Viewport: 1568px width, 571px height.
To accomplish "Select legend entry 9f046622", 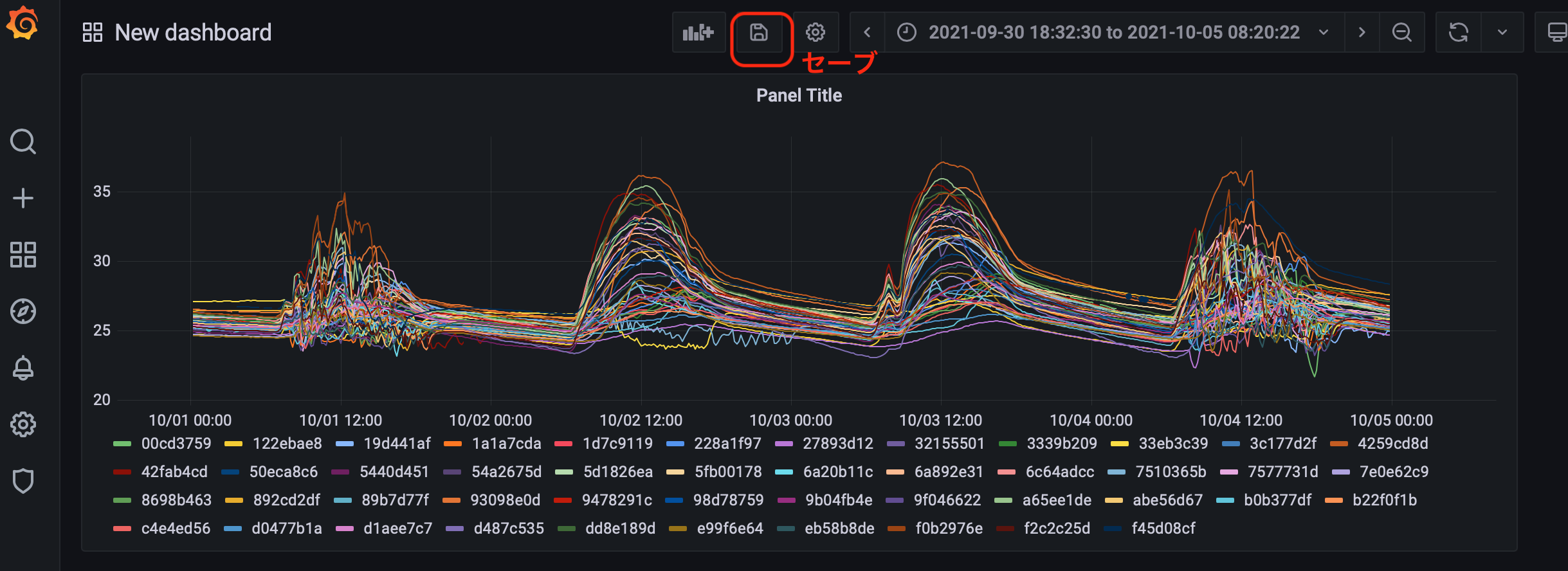I will point(947,500).
